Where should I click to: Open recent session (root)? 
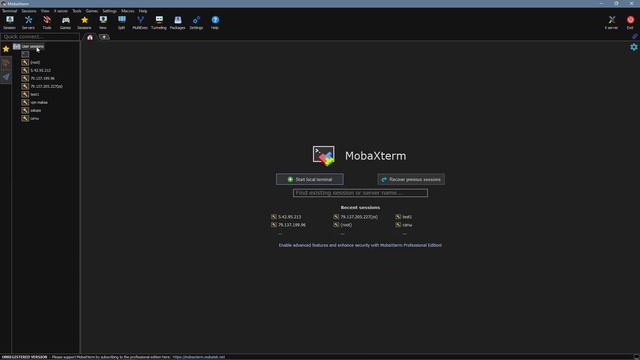tap(346, 225)
